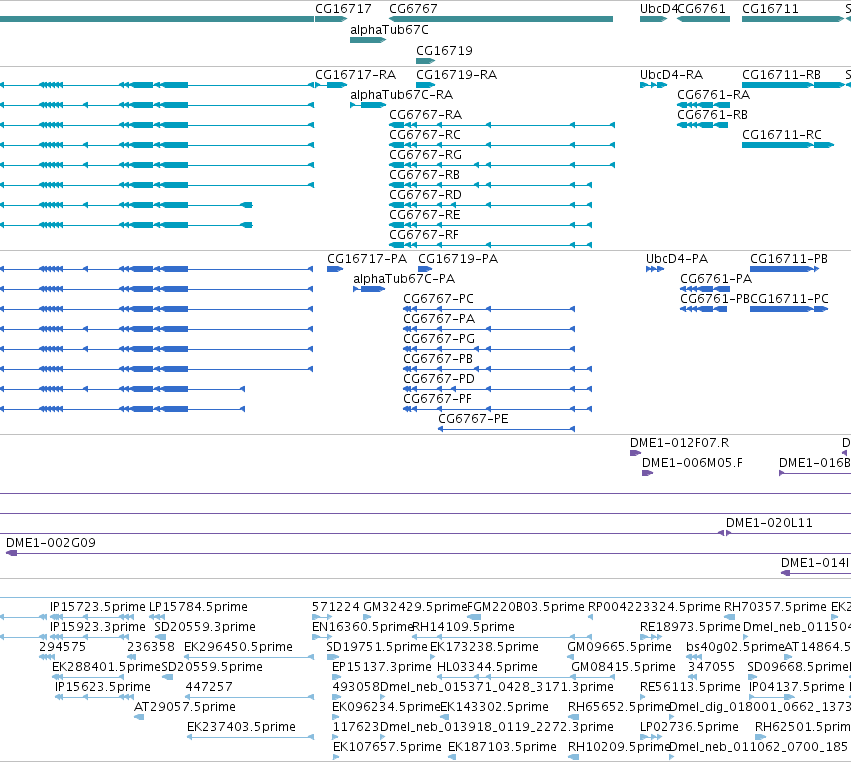Click the CG6767-RD transcript label

pos(426,194)
